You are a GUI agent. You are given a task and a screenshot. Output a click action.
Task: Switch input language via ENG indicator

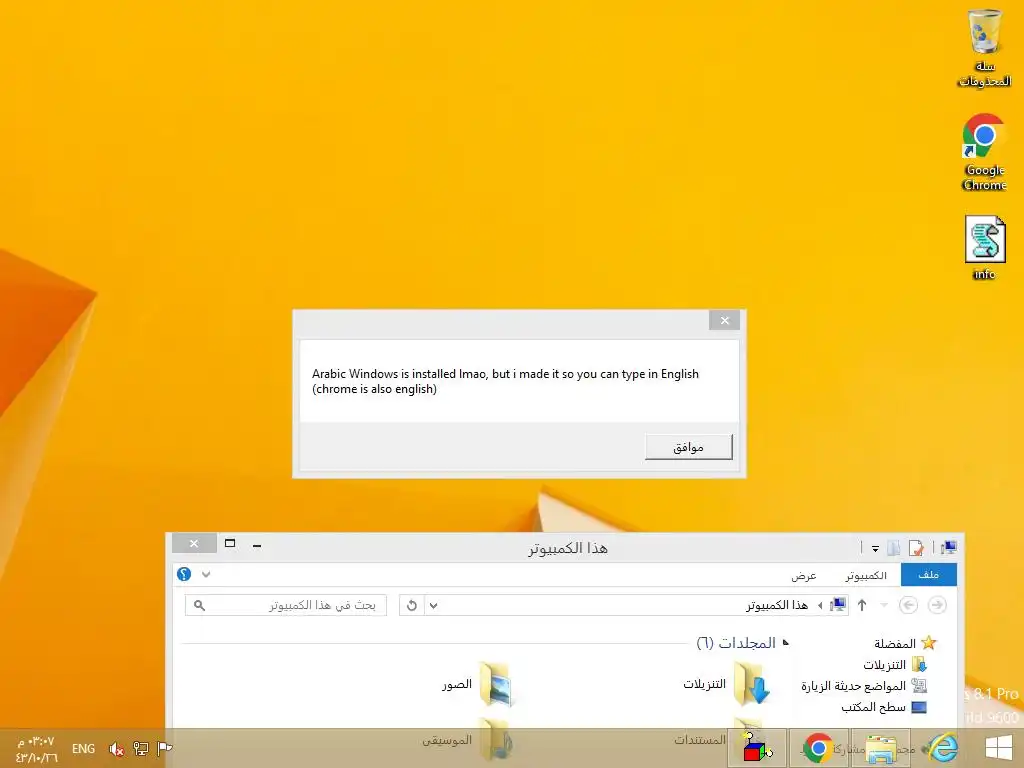pyautogui.click(x=83, y=748)
